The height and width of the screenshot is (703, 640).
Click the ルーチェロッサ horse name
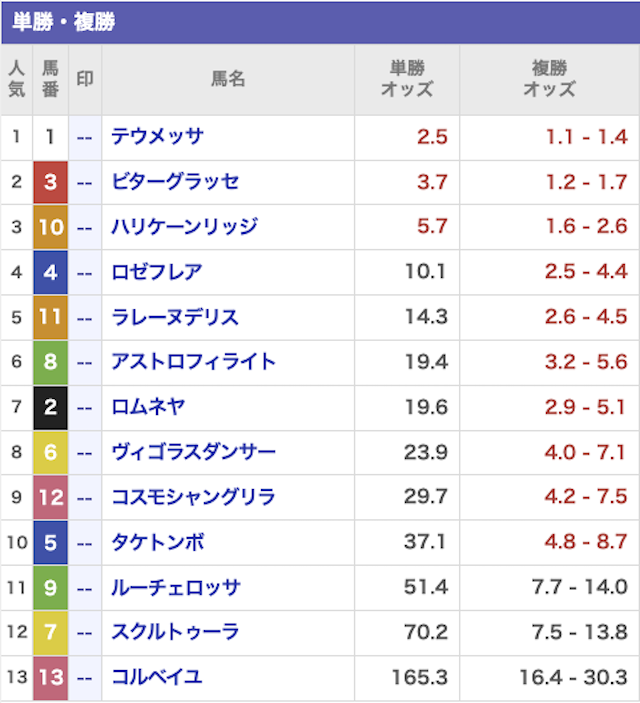tap(176, 587)
